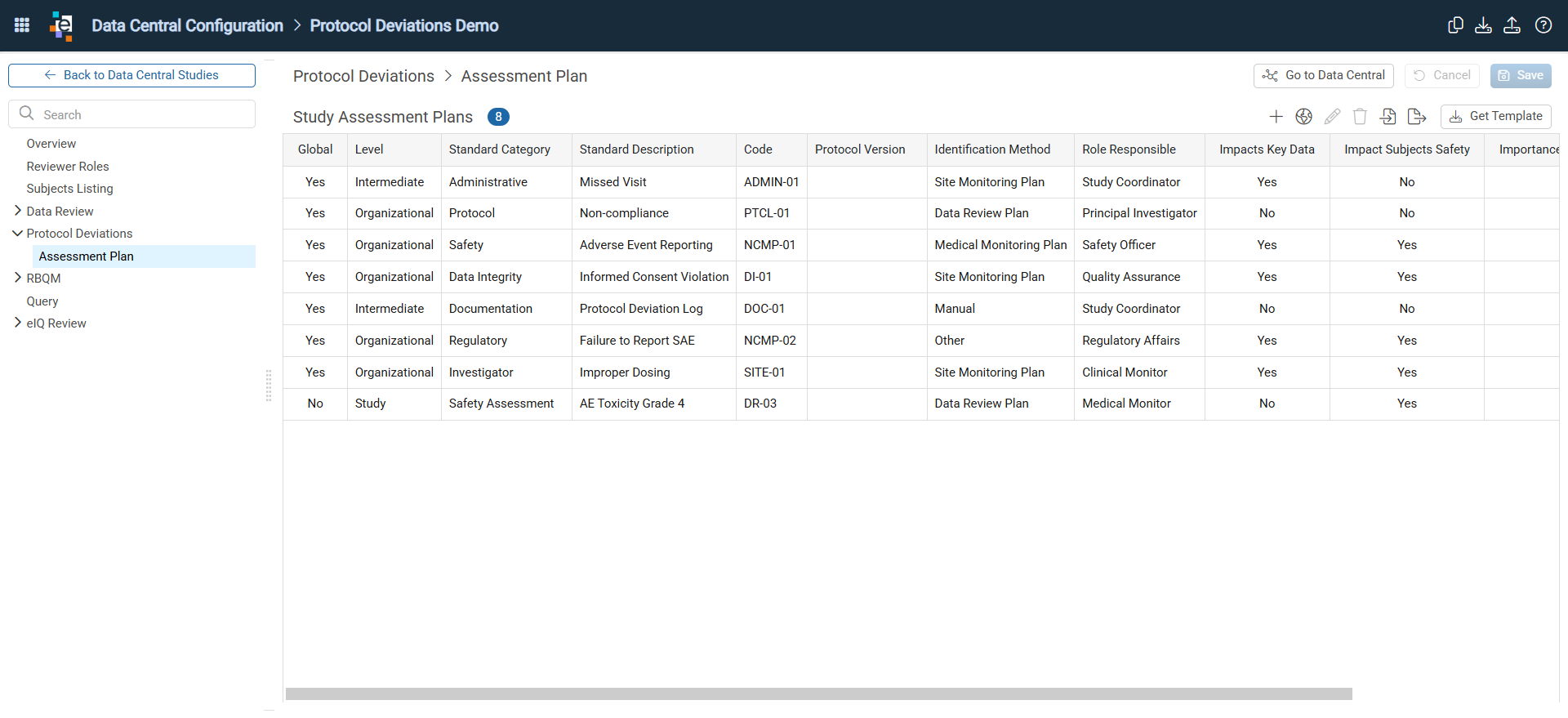This screenshot has width=1568, height=718.
Task: Click the copy configuration icon in header
Action: click(1455, 25)
